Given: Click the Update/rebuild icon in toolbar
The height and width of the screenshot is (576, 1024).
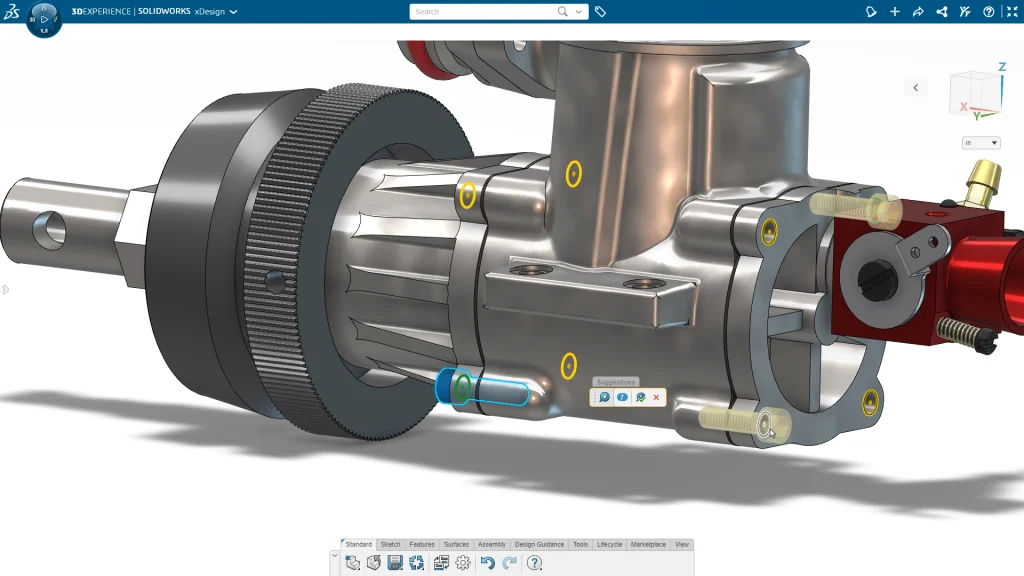Looking at the screenshot, I should point(417,563).
